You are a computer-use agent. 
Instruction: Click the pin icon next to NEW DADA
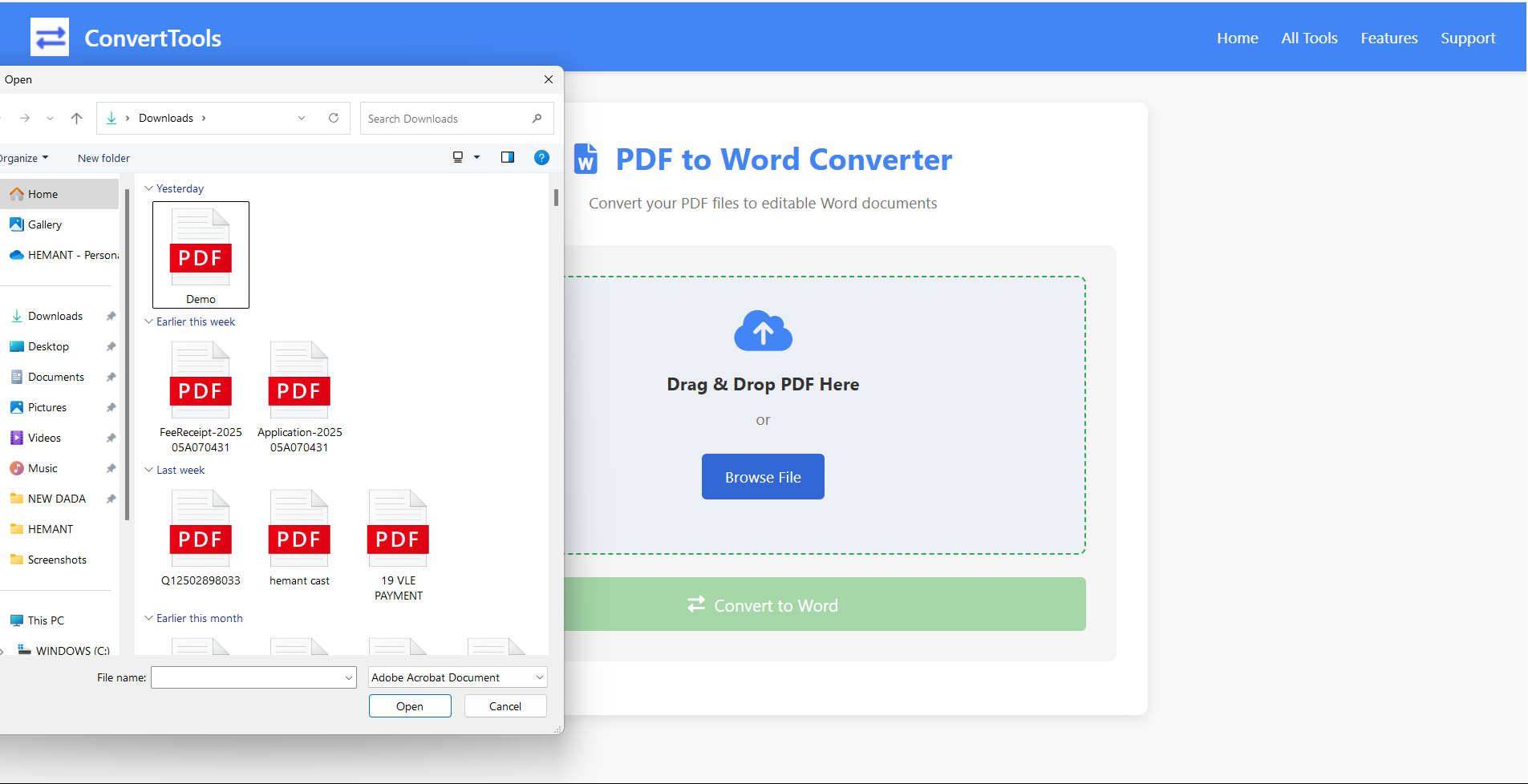point(111,499)
